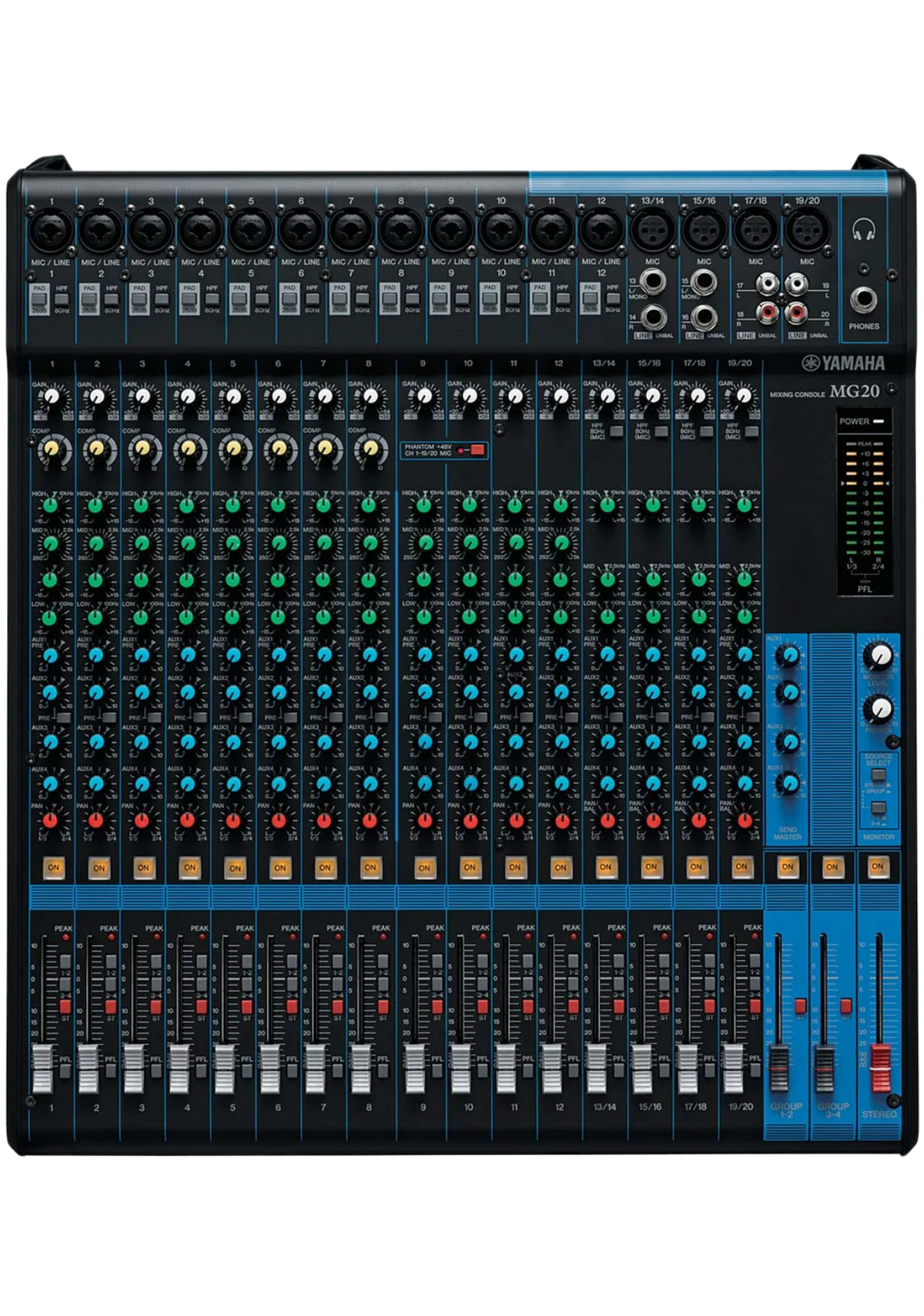This screenshot has width=924, height=1316.
Task: Toggle channel 8 ON button
Action: tap(370, 867)
